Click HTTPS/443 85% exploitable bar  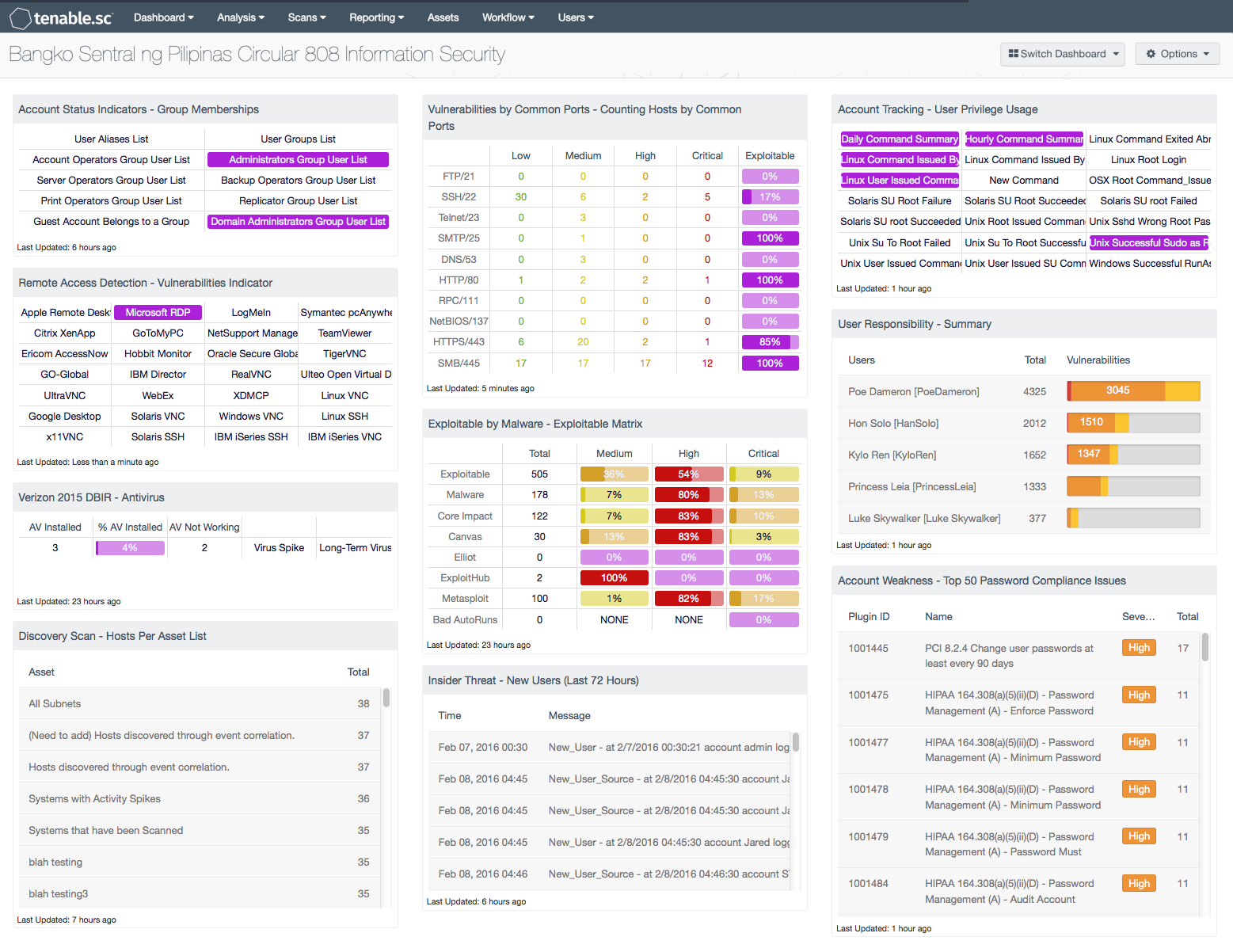coord(770,341)
